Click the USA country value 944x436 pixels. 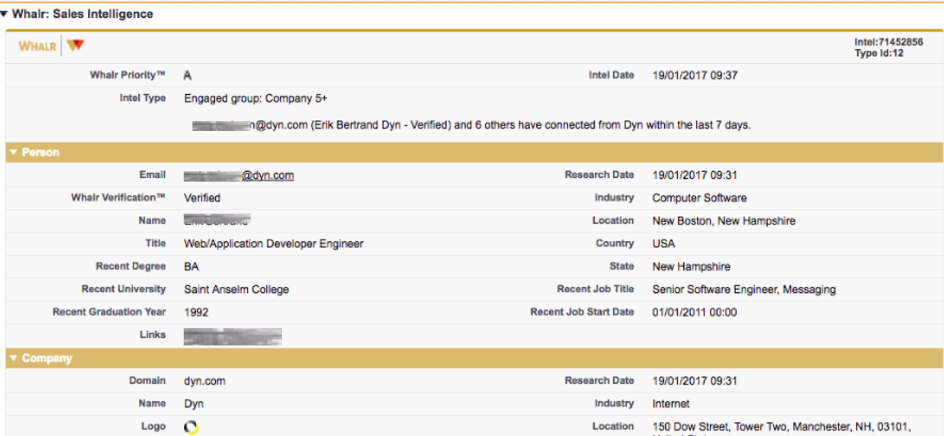pos(663,244)
